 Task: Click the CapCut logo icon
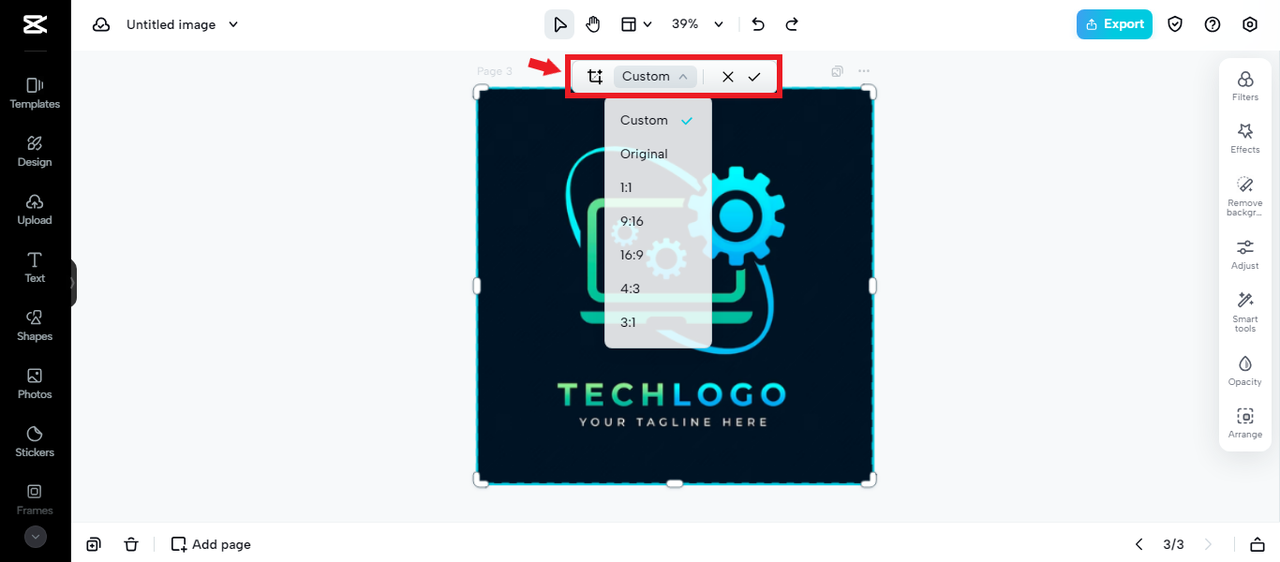point(35,24)
